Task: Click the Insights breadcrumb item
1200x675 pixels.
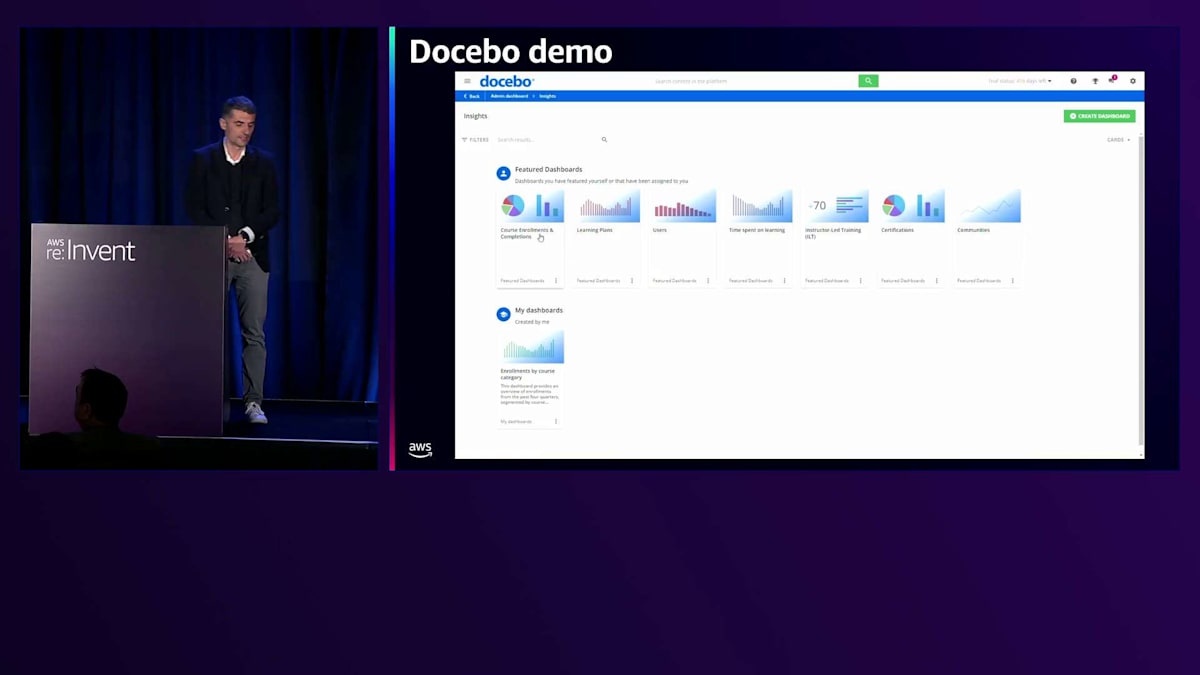Action: pos(547,96)
